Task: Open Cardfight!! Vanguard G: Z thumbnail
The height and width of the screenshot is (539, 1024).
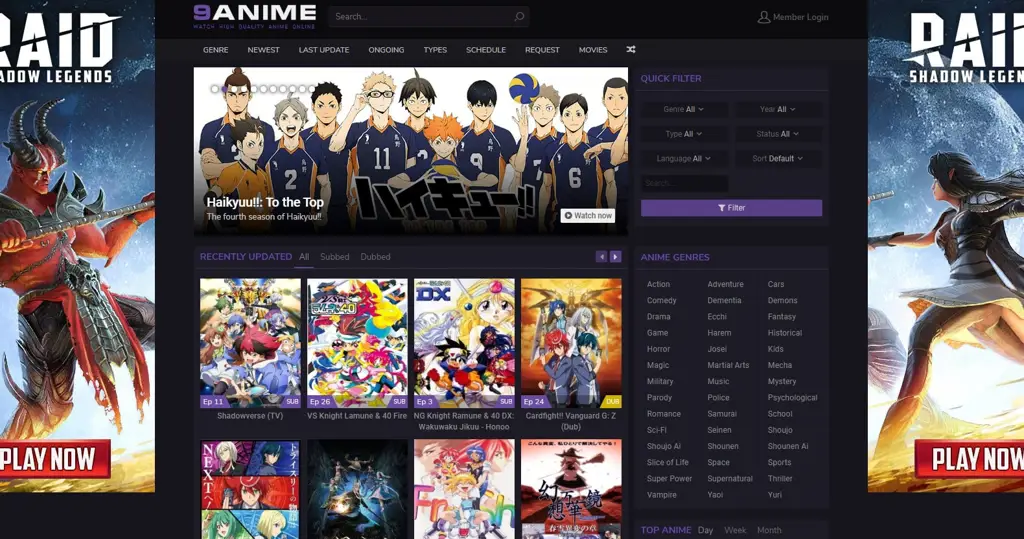Action: click(x=571, y=343)
